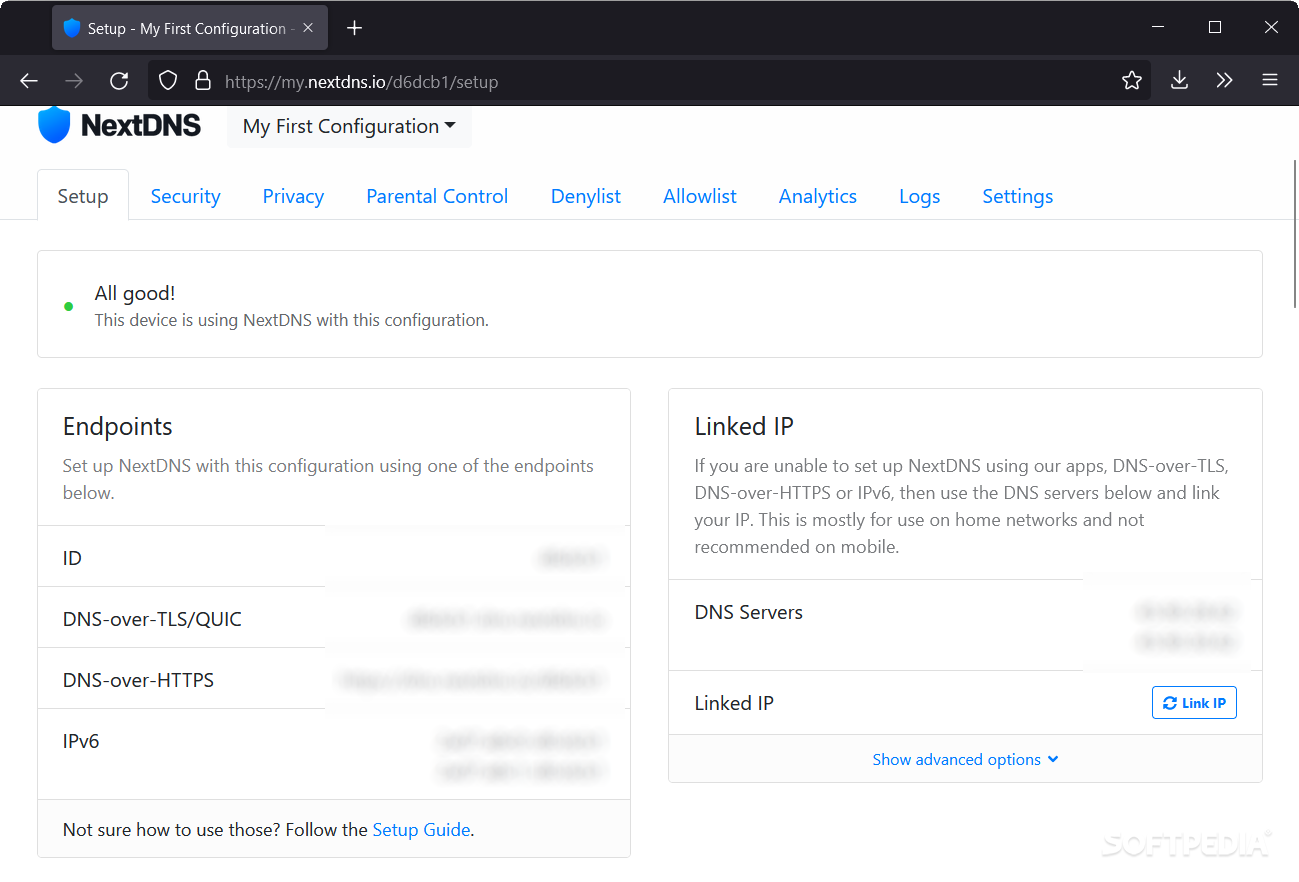1299x882 pixels.
Task: Click the blurred DNS-over-TLS/QUIC endpoint value
Action: point(507,620)
